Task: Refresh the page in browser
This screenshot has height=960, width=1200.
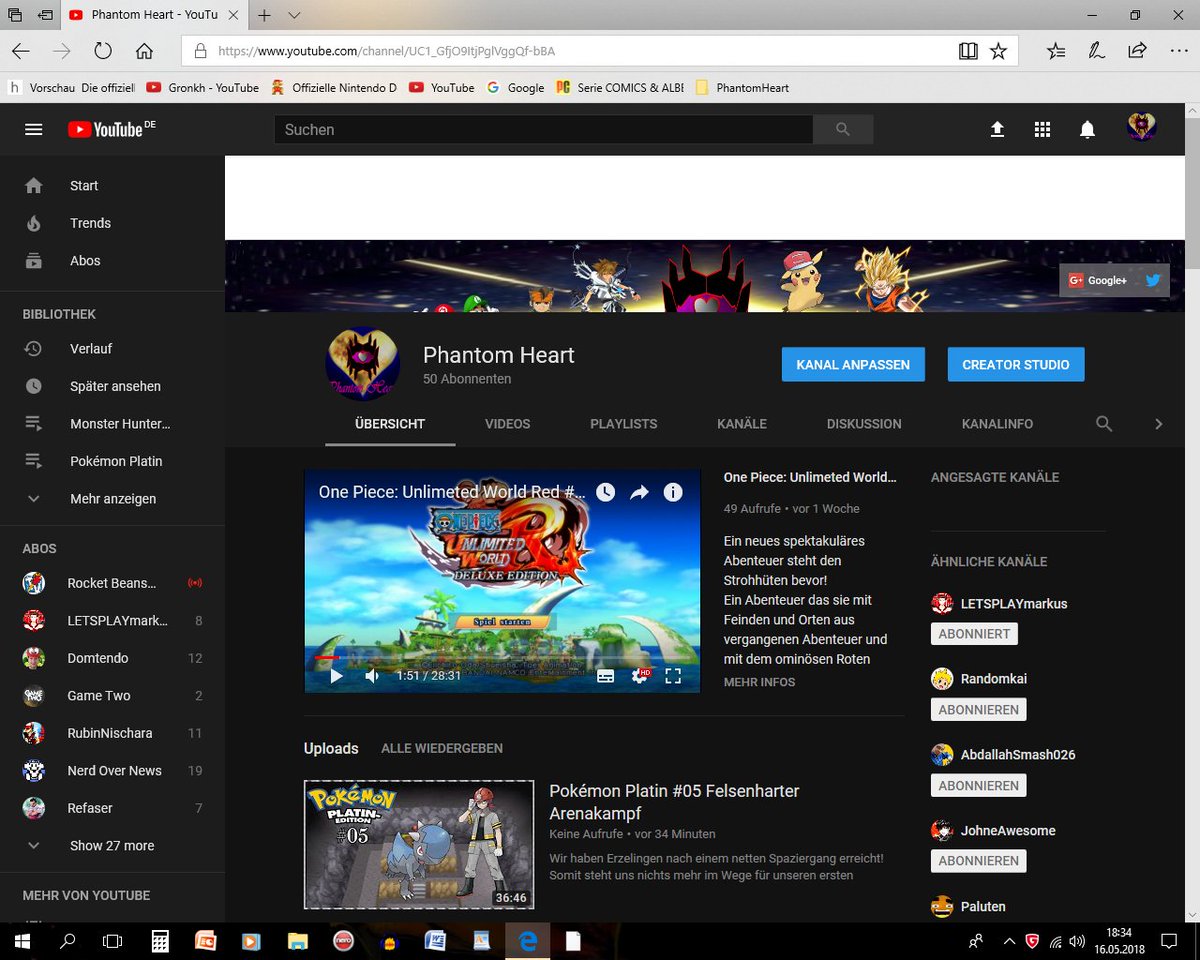Action: (103, 51)
